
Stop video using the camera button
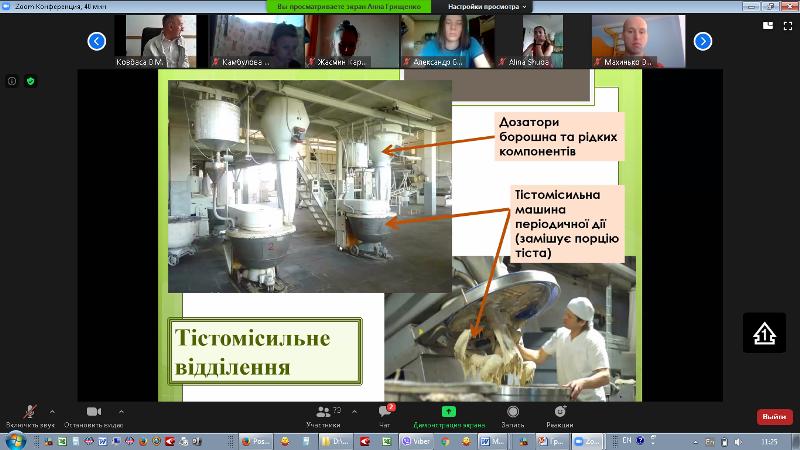pyautogui.click(x=93, y=416)
